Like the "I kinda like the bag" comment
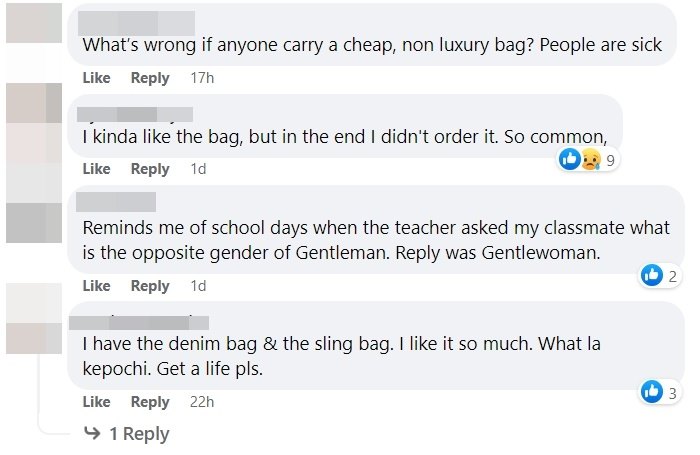 click(96, 169)
